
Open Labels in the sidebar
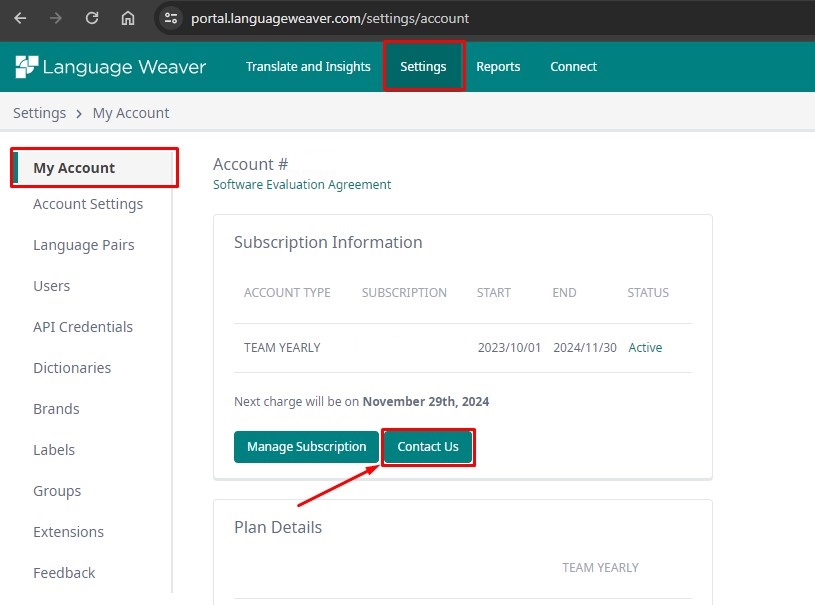click(x=54, y=450)
